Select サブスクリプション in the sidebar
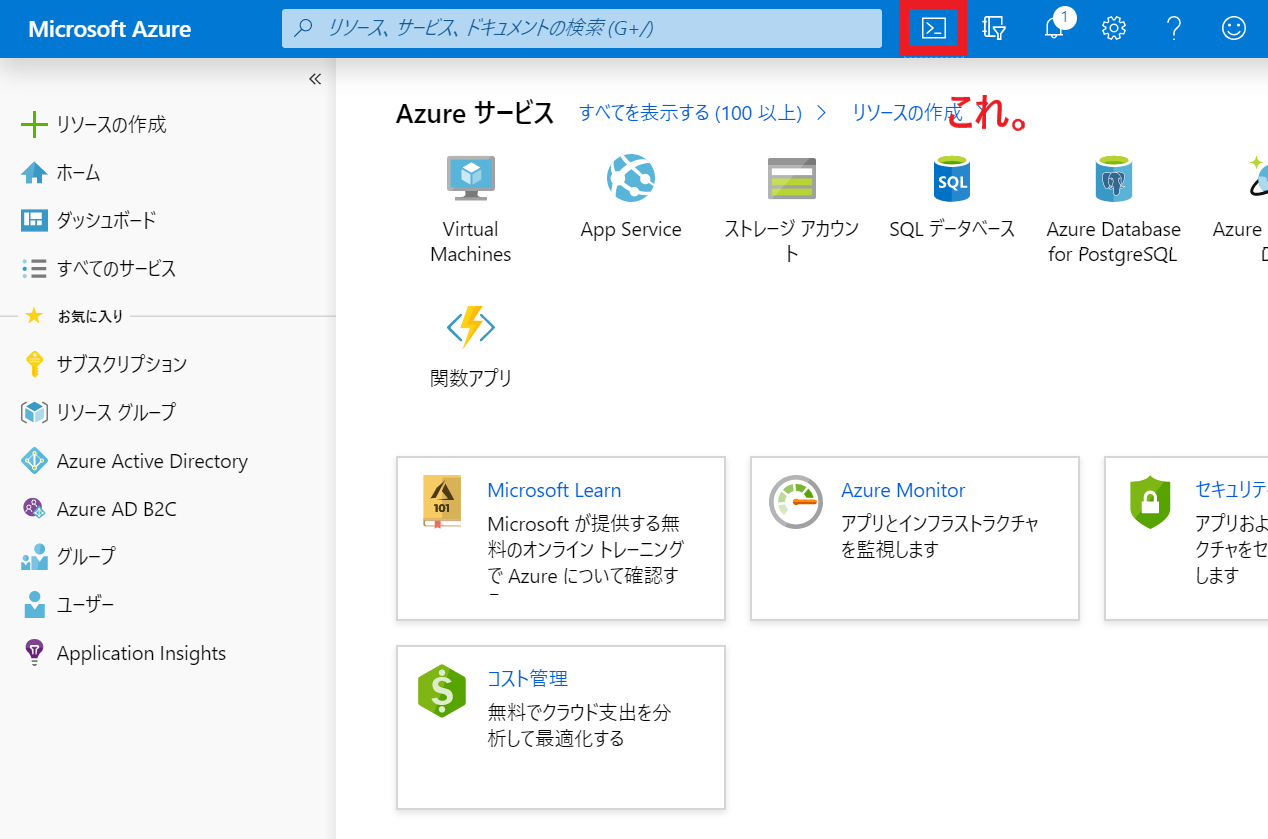 122,364
